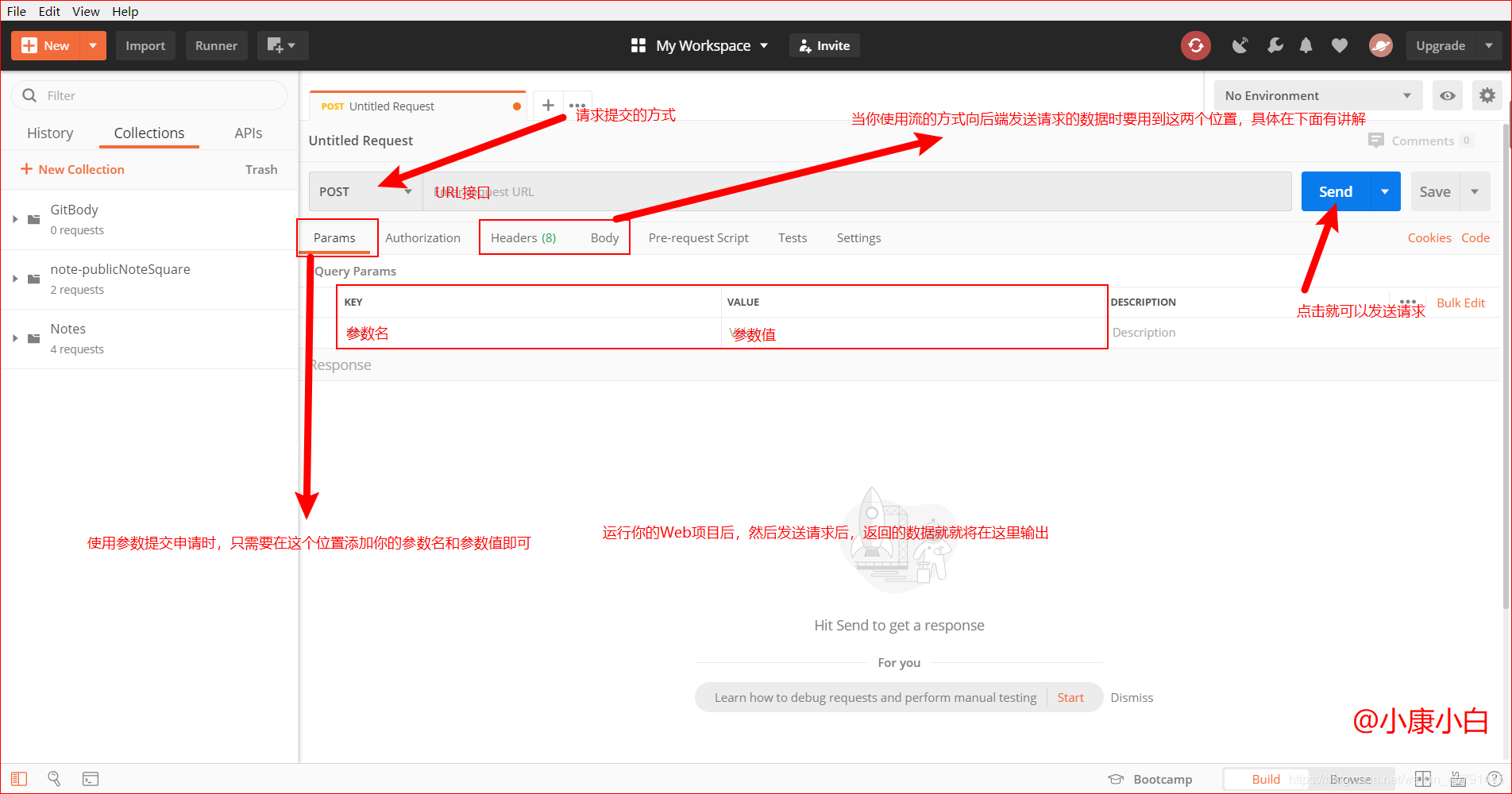Open the POST method dropdown

(x=365, y=191)
